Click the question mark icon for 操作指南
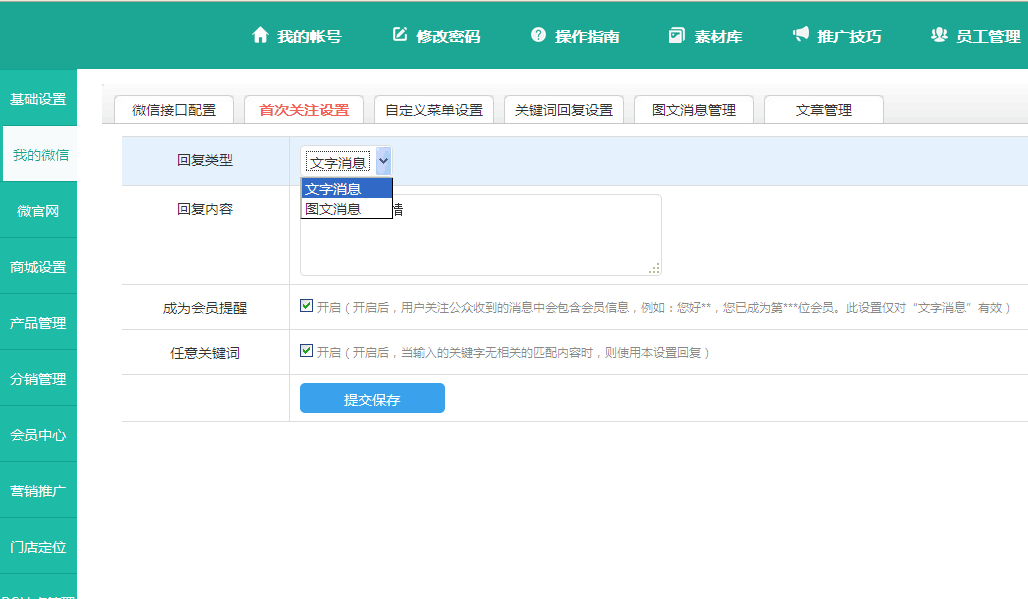This screenshot has width=1028, height=599. click(538, 35)
